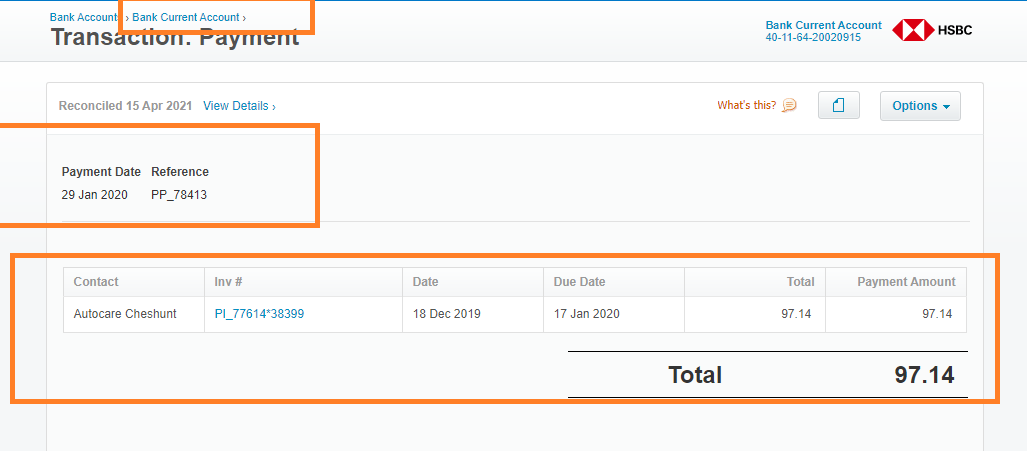The height and width of the screenshot is (451, 1027).
Task: Select the Autocare Cheshunt contact cell
Action: [x=125, y=313]
